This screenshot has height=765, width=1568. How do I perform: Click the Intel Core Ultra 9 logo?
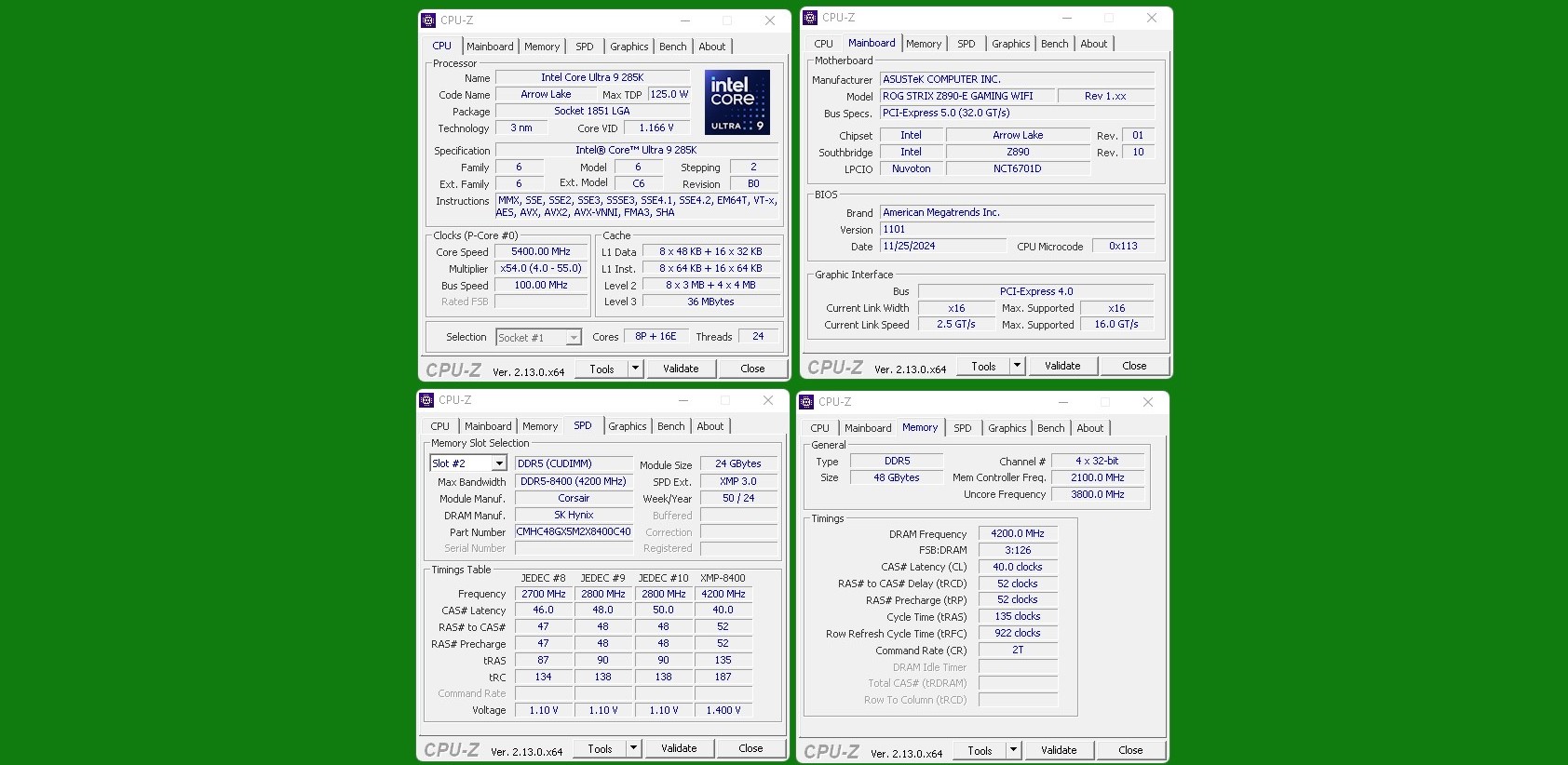click(737, 102)
